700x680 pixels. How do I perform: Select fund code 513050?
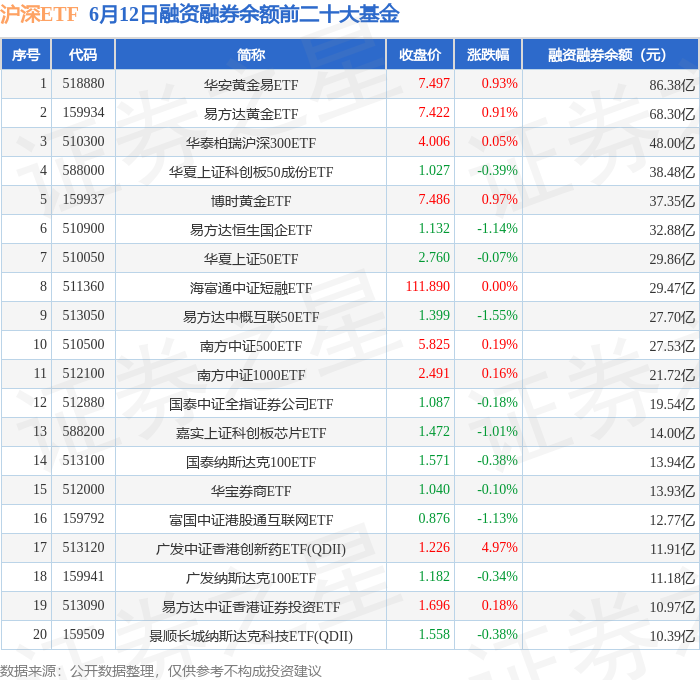point(83,316)
